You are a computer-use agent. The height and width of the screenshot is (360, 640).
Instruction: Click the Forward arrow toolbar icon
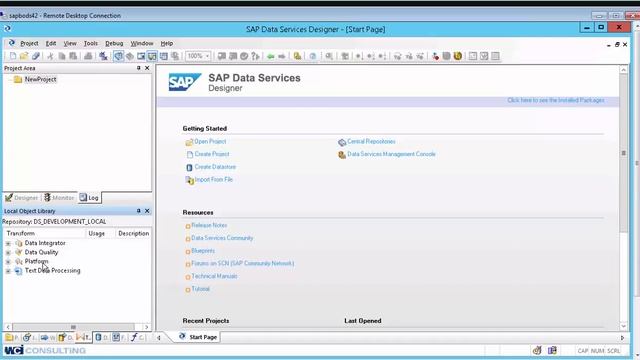pos(282,56)
